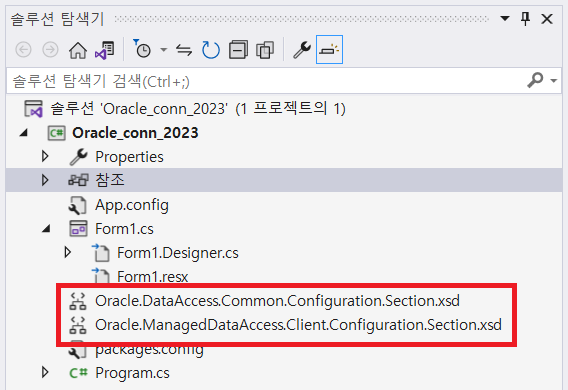
Task: Click the Properties wrench icon in tree
Action: tap(78, 157)
